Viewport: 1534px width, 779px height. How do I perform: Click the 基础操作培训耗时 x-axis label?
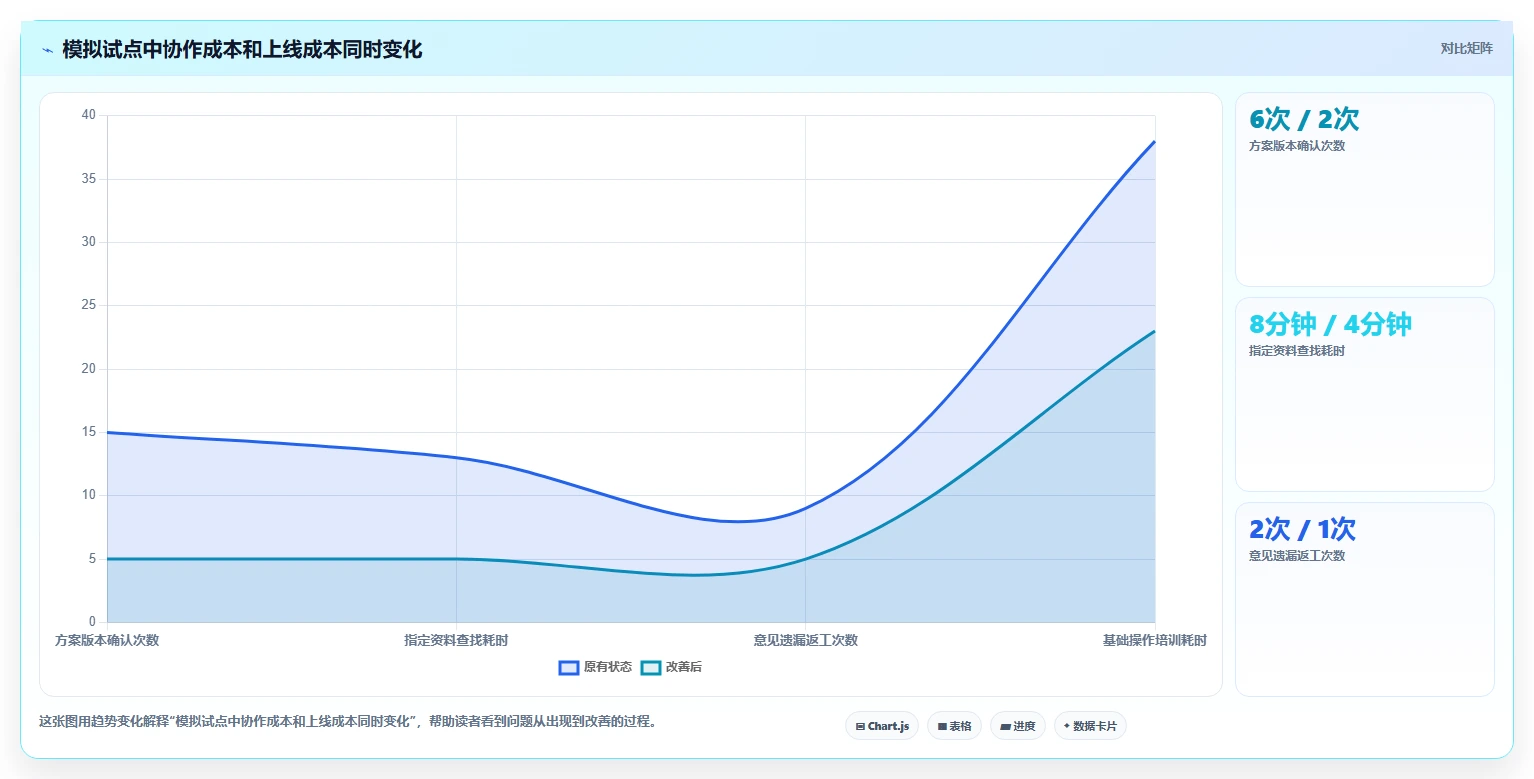click(x=1155, y=641)
